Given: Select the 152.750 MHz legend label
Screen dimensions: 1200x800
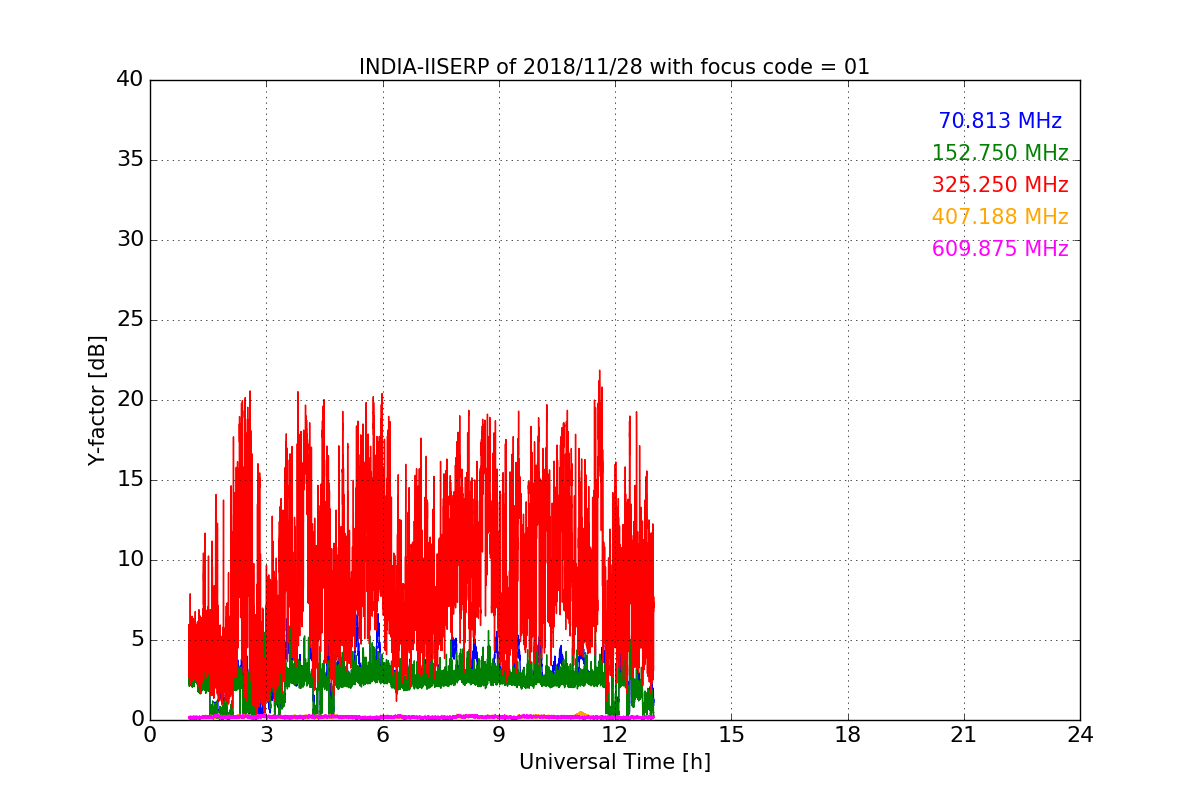Looking at the screenshot, I should pyautogui.click(x=1000, y=153).
